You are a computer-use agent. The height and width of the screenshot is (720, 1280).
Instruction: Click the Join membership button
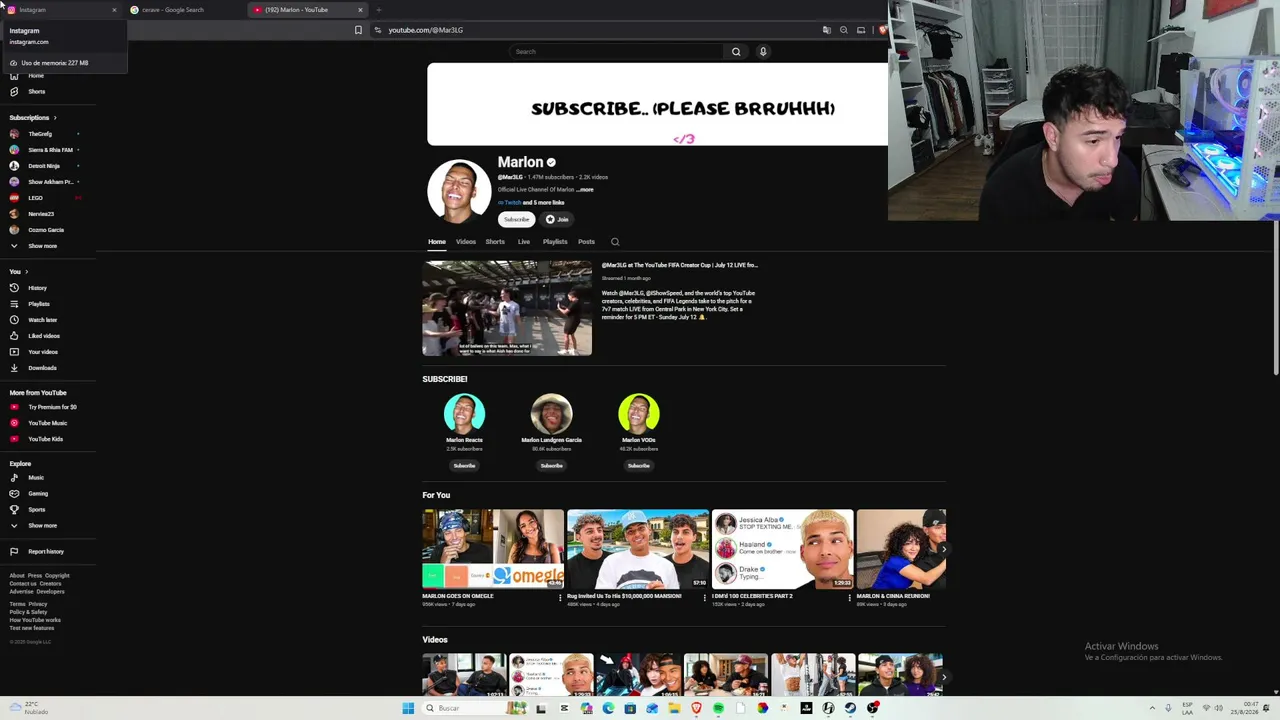(x=557, y=220)
